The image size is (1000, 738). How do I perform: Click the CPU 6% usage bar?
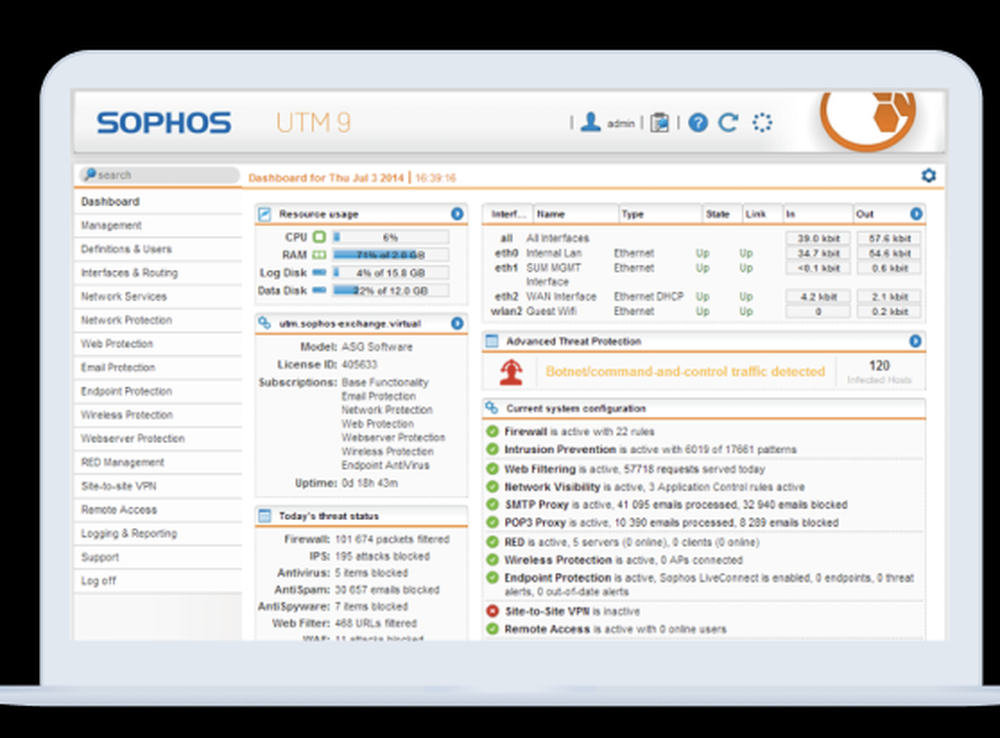click(390, 237)
